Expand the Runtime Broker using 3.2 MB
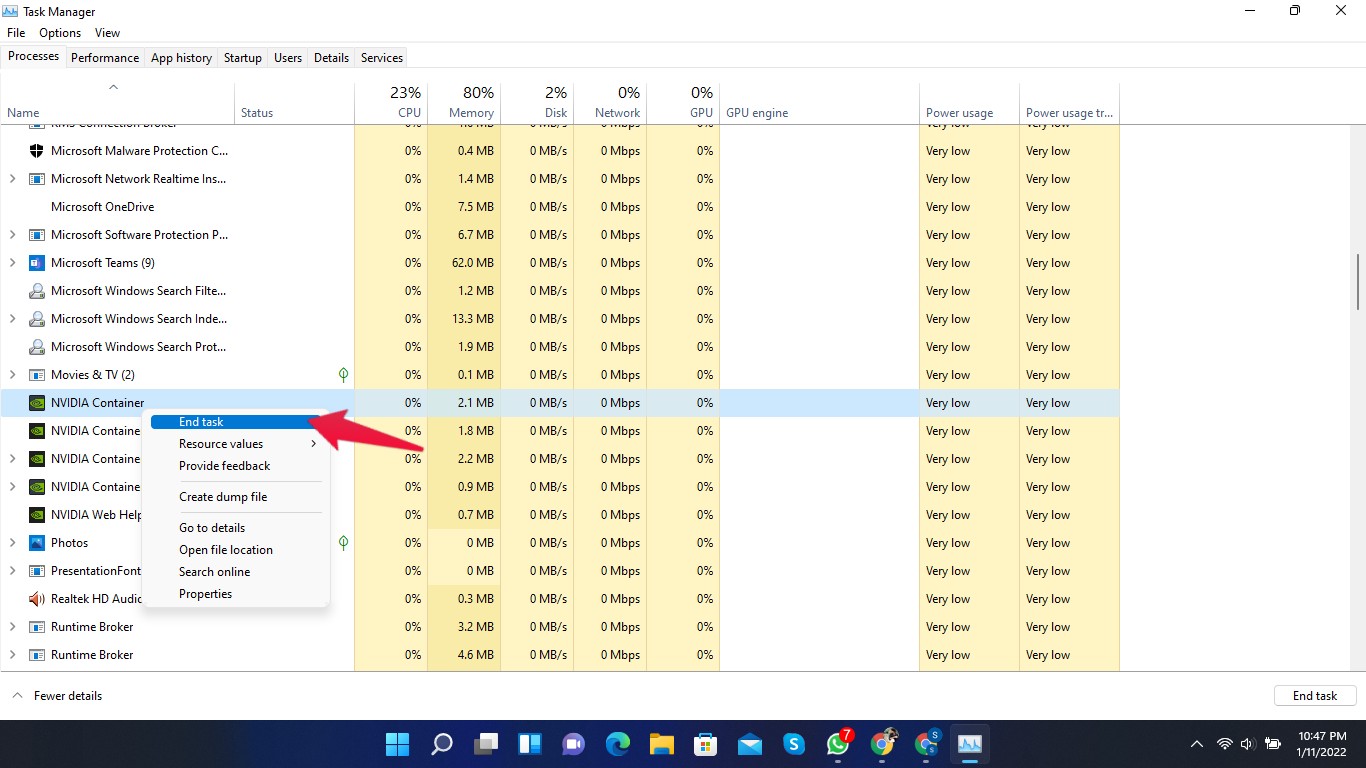Screen dimensions: 1366x768 [x=12, y=627]
